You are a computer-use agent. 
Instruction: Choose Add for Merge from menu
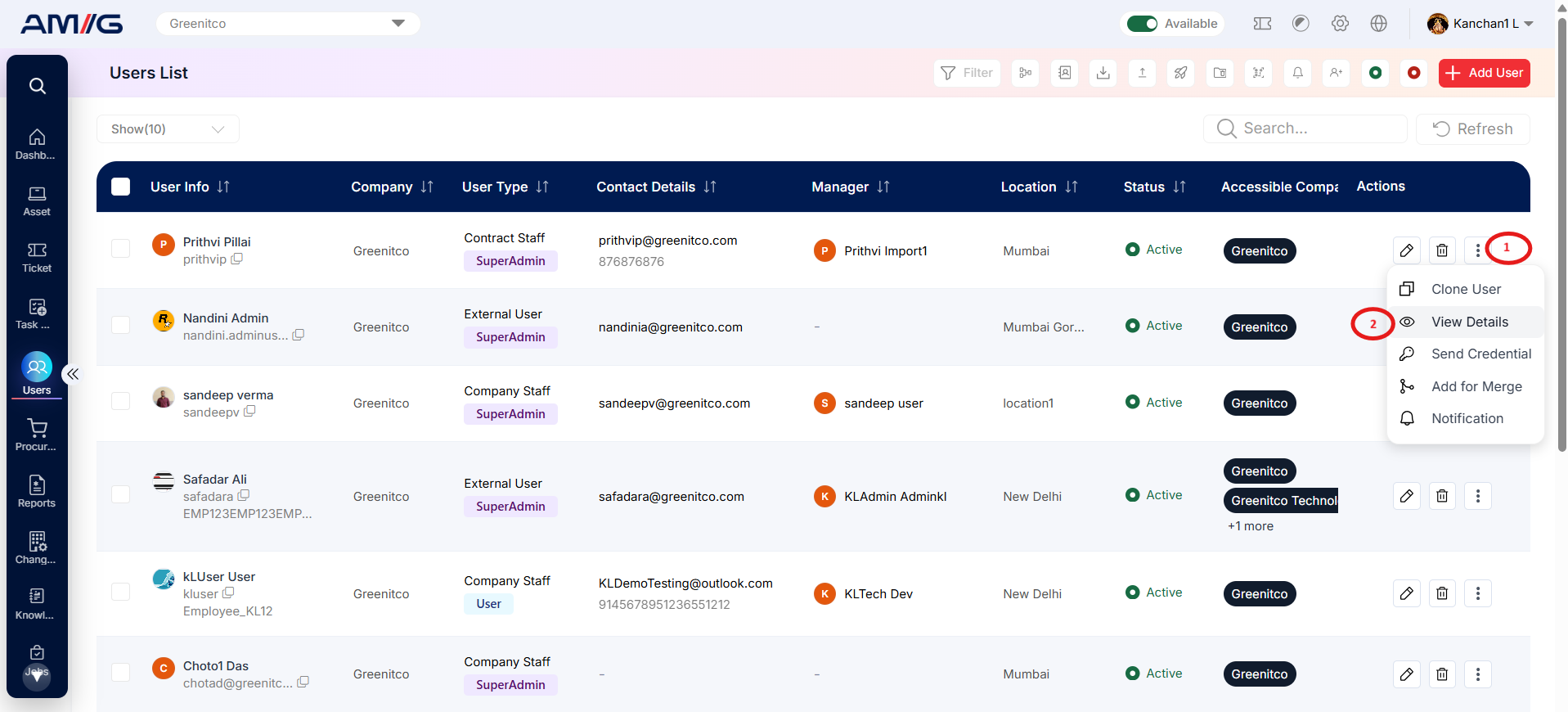click(1466, 386)
